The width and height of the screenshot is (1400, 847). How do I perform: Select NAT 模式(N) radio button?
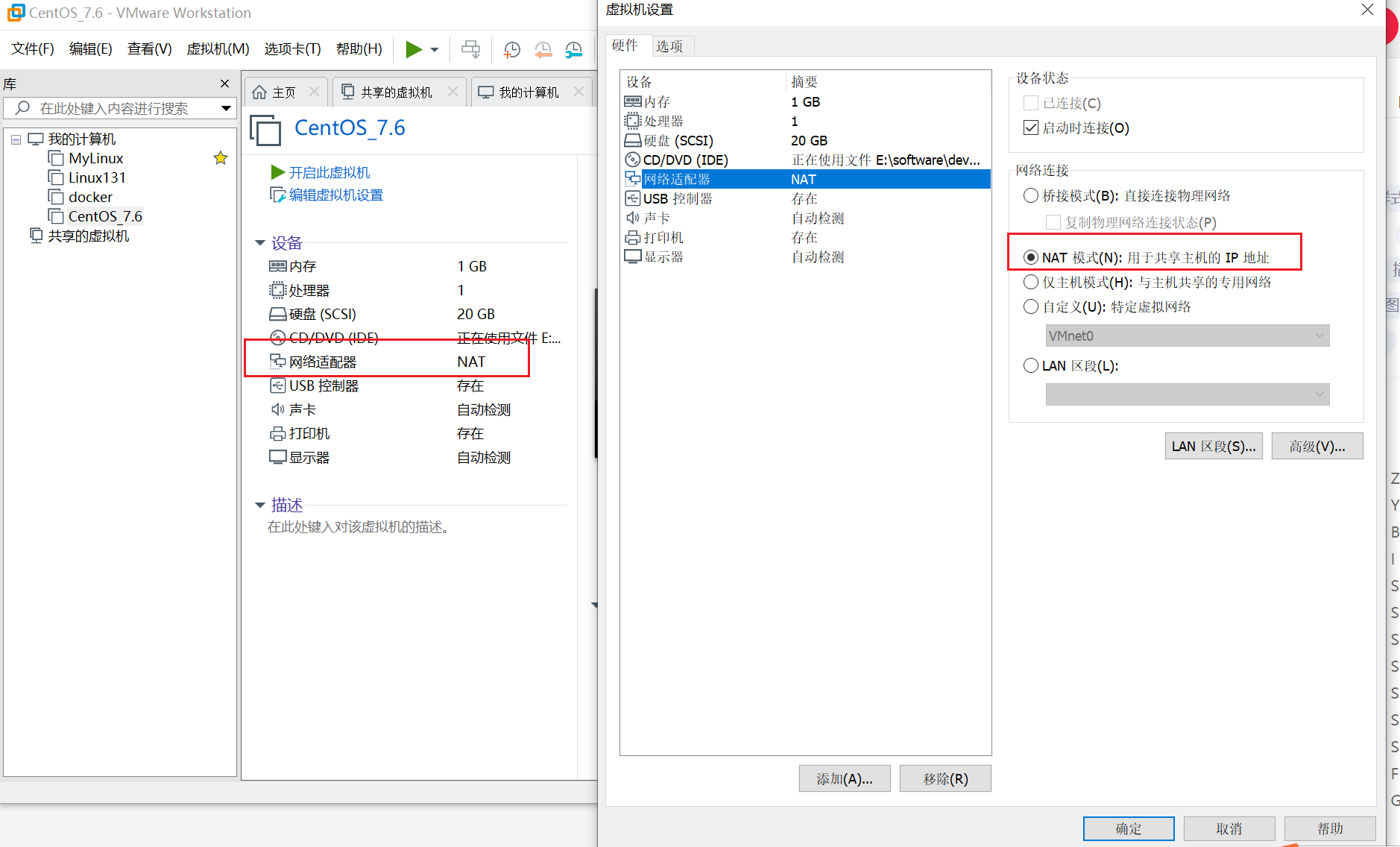1031,257
